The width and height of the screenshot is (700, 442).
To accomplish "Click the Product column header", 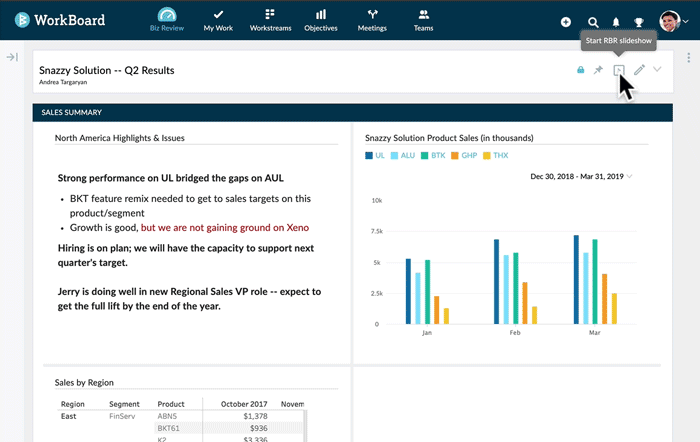I will click(171, 404).
